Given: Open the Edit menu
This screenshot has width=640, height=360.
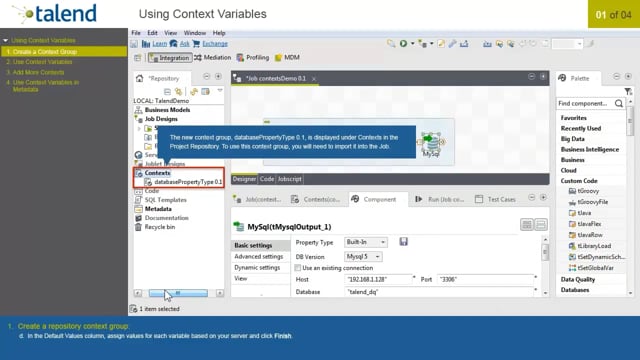Looking at the screenshot, I should tap(152, 33).
